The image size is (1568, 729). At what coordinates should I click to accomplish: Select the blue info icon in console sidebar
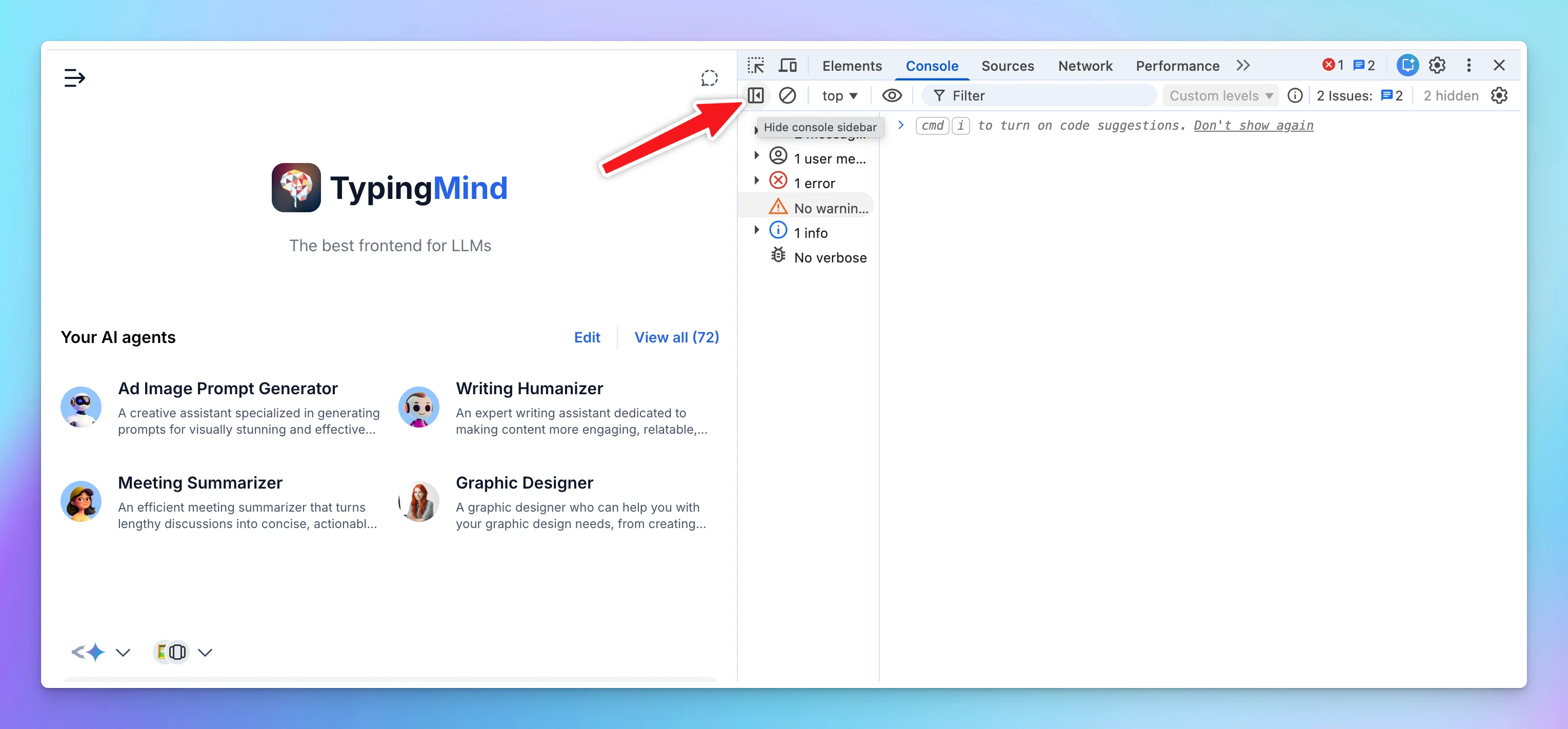pos(778,230)
